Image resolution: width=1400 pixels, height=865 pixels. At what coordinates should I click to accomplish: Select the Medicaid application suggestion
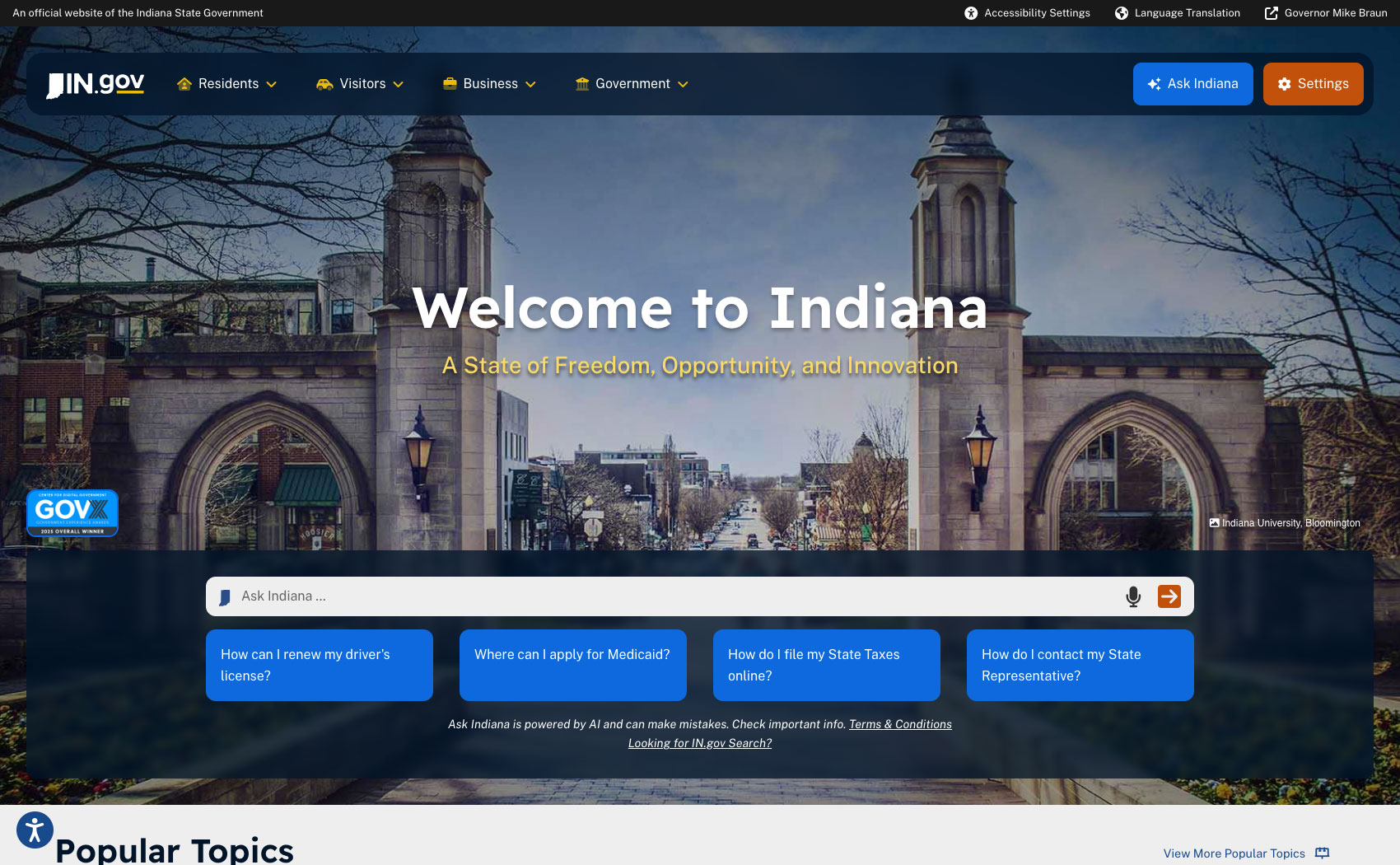pos(572,665)
